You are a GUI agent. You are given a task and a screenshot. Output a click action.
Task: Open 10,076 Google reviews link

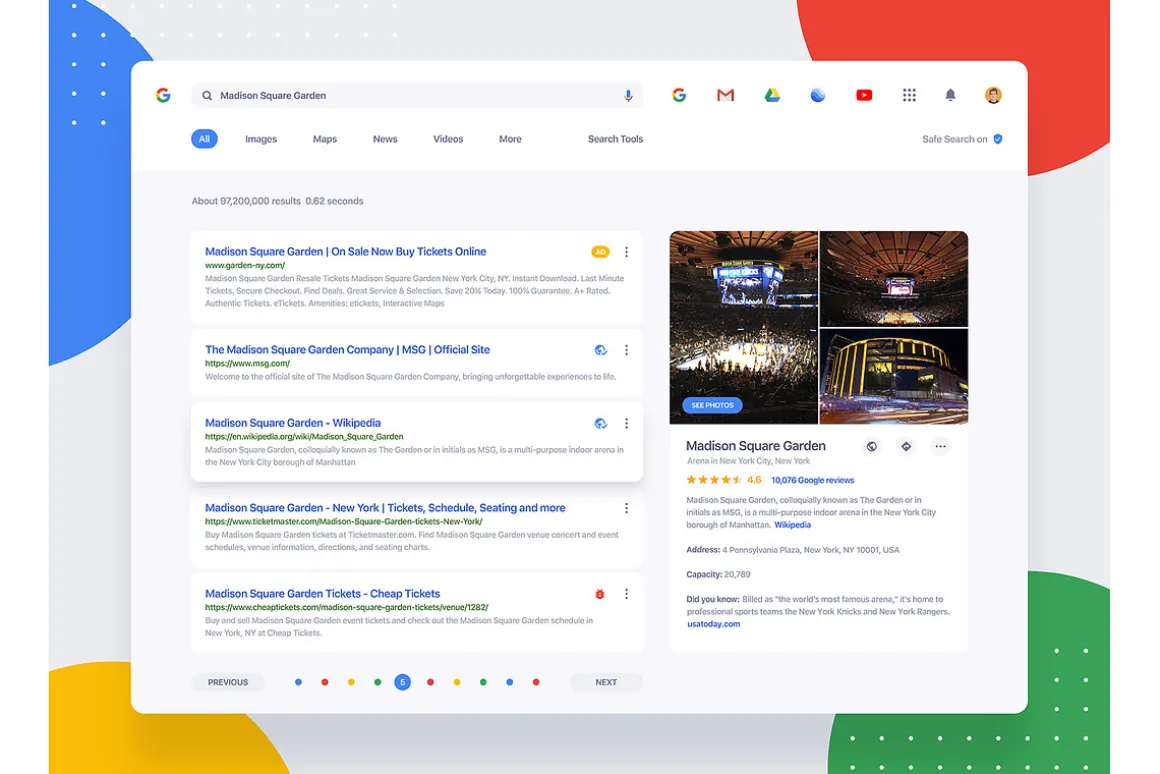(812, 480)
